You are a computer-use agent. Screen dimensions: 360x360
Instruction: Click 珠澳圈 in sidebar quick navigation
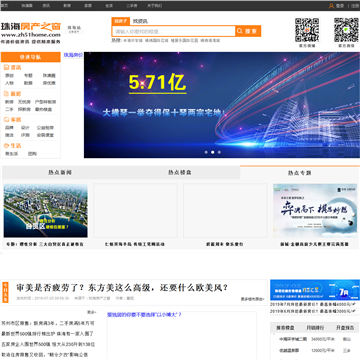[x=49, y=76]
